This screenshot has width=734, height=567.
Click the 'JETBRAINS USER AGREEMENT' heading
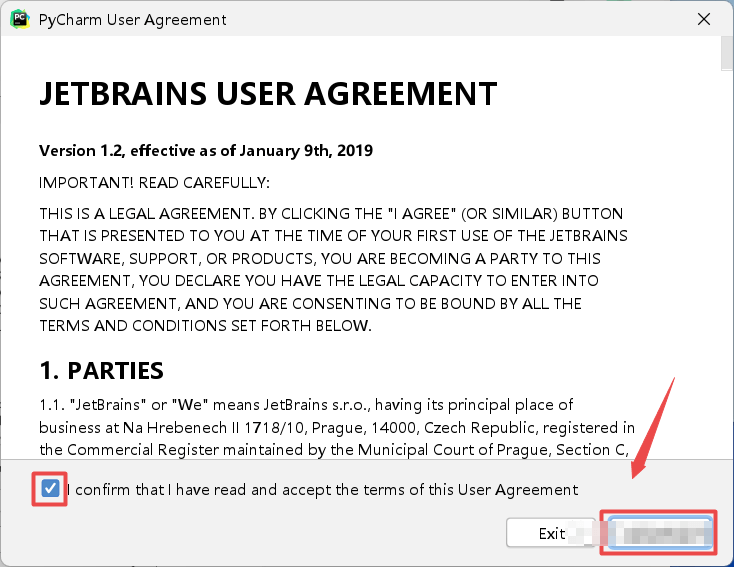point(267,94)
